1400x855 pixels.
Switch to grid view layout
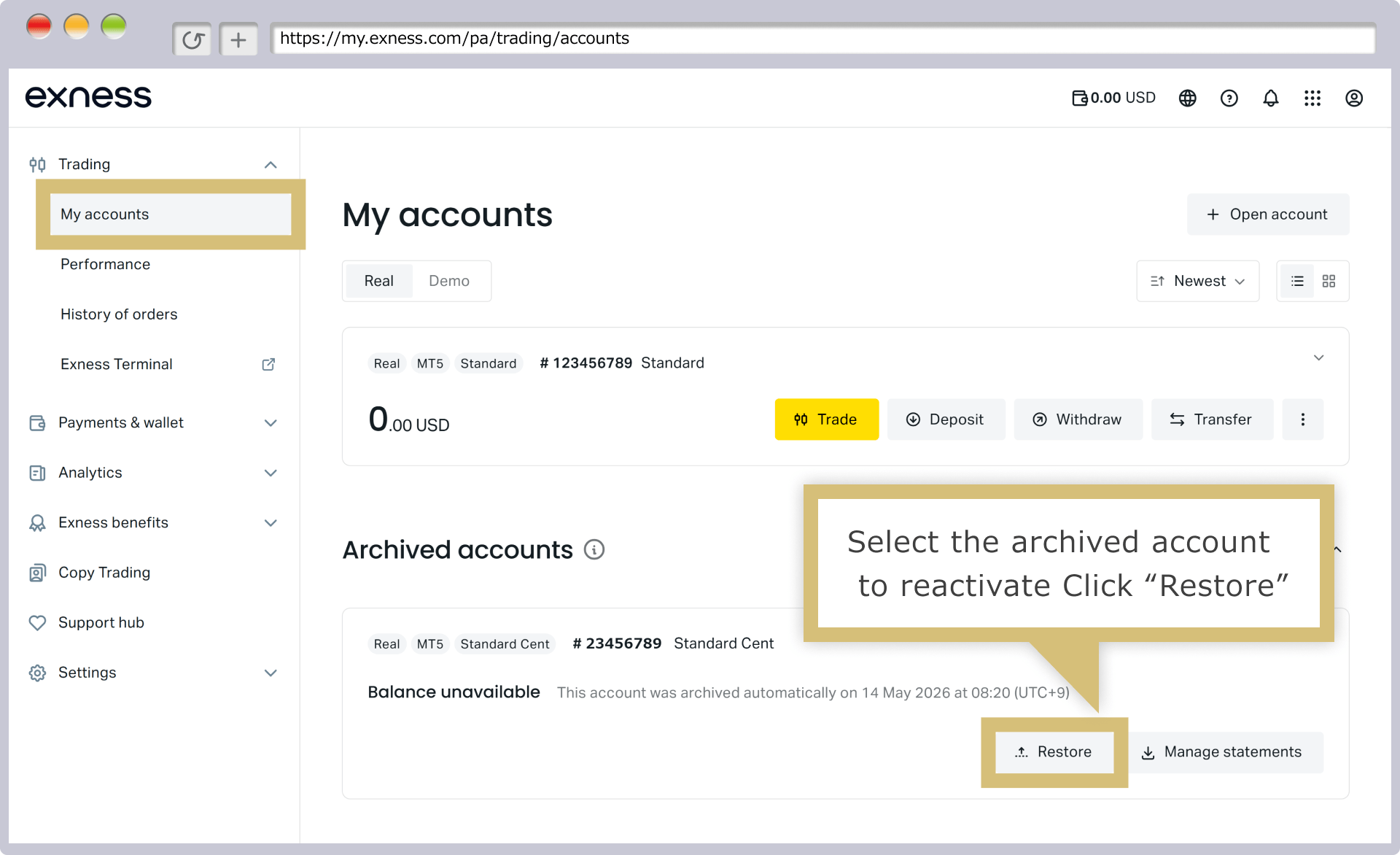pos(1329,281)
